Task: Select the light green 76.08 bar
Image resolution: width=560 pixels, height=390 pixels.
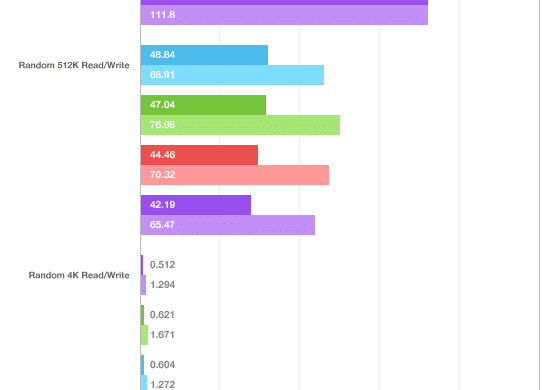Action: [240, 125]
